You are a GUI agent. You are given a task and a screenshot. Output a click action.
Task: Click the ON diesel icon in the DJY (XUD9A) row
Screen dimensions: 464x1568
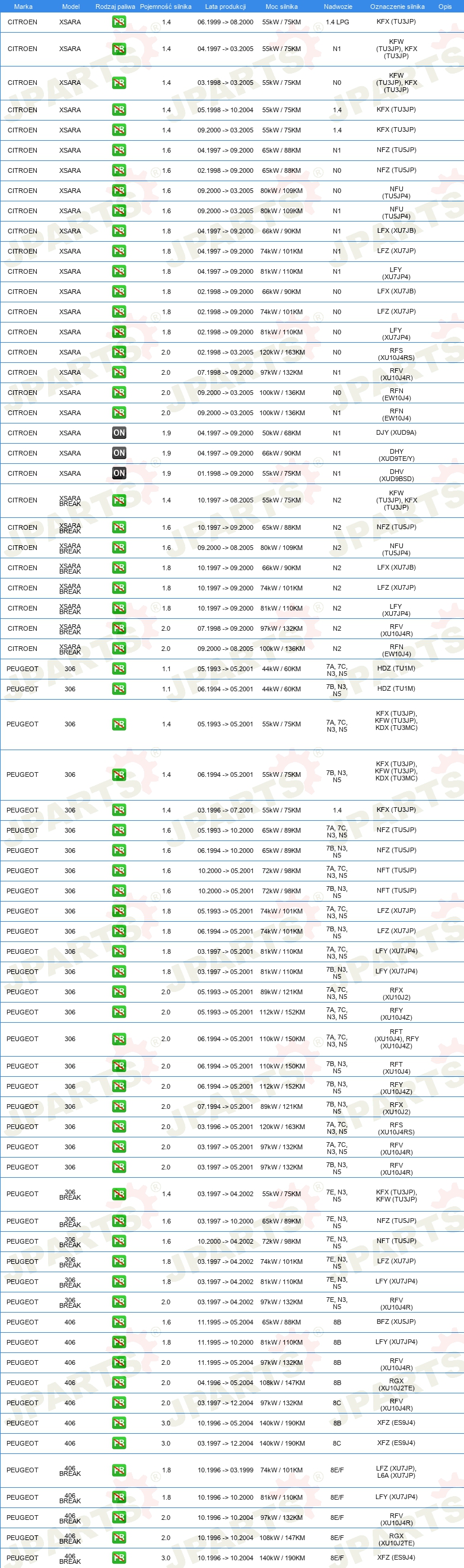(119, 433)
